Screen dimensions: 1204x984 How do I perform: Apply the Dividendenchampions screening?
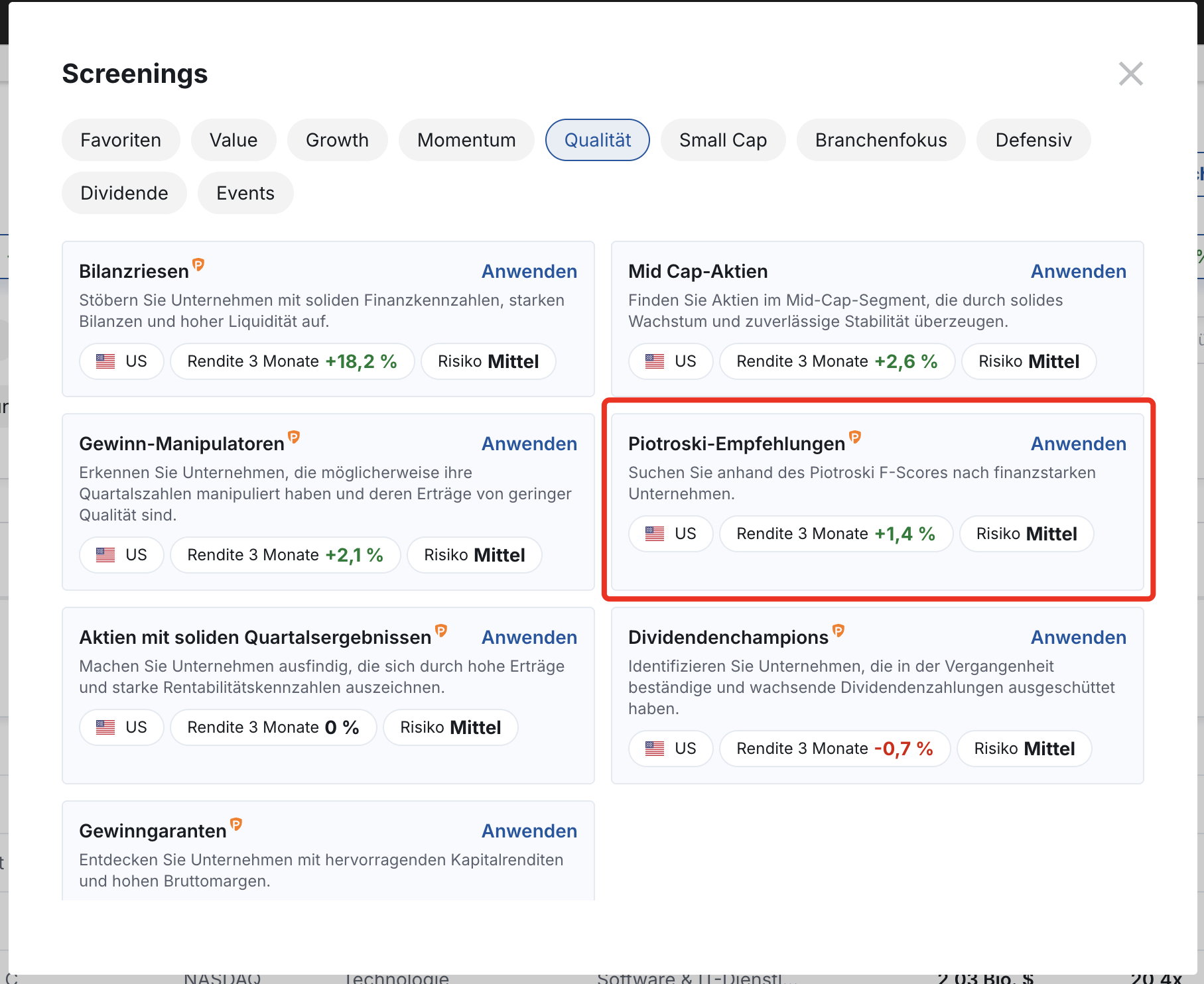tap(1079, 637)
